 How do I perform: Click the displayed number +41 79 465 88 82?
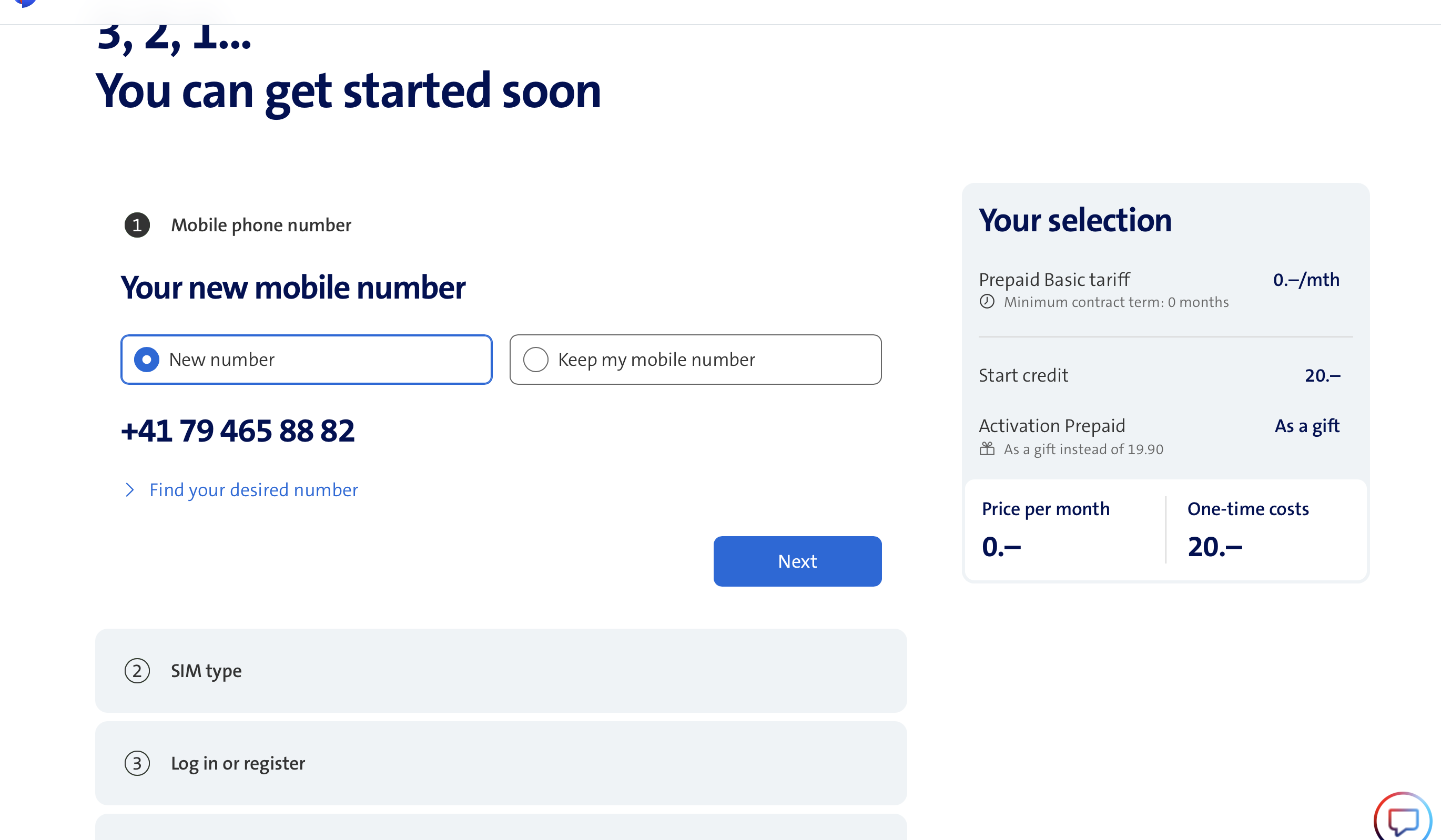click(238, 431)
